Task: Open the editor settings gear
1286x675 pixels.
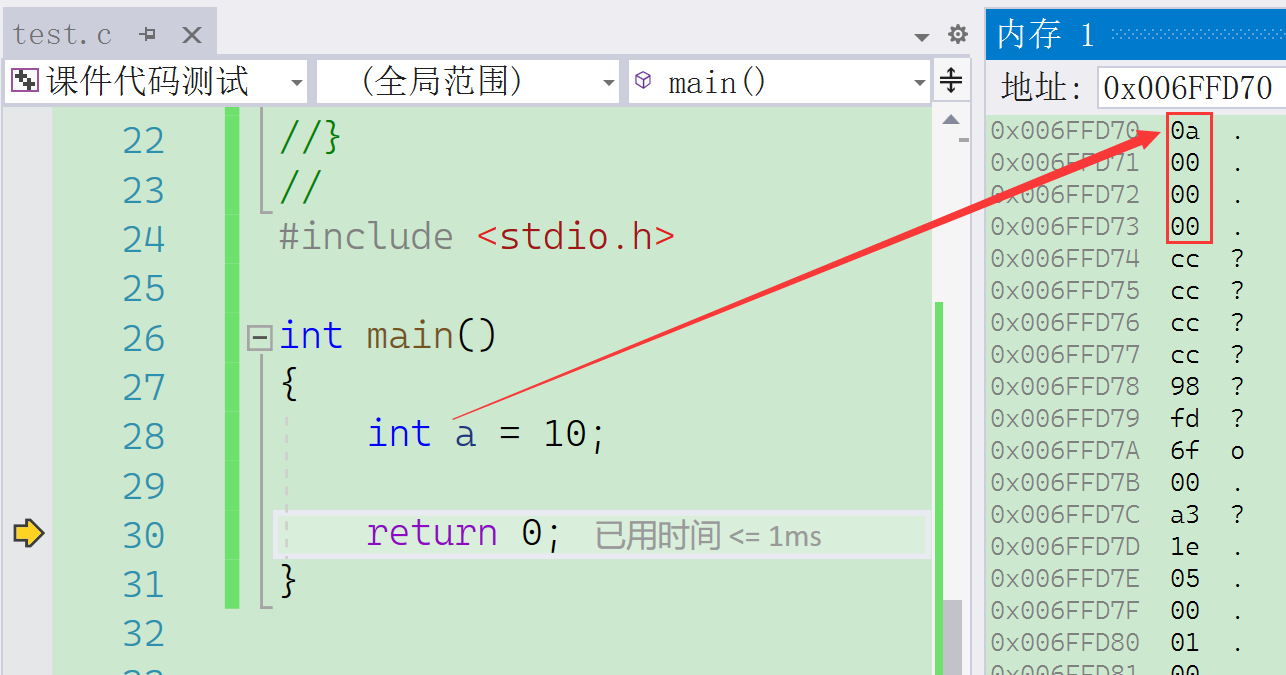Action: click(x=958, y=35)
